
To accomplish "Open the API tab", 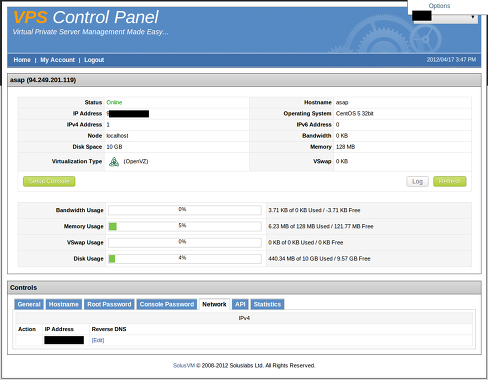I will 240,304.
